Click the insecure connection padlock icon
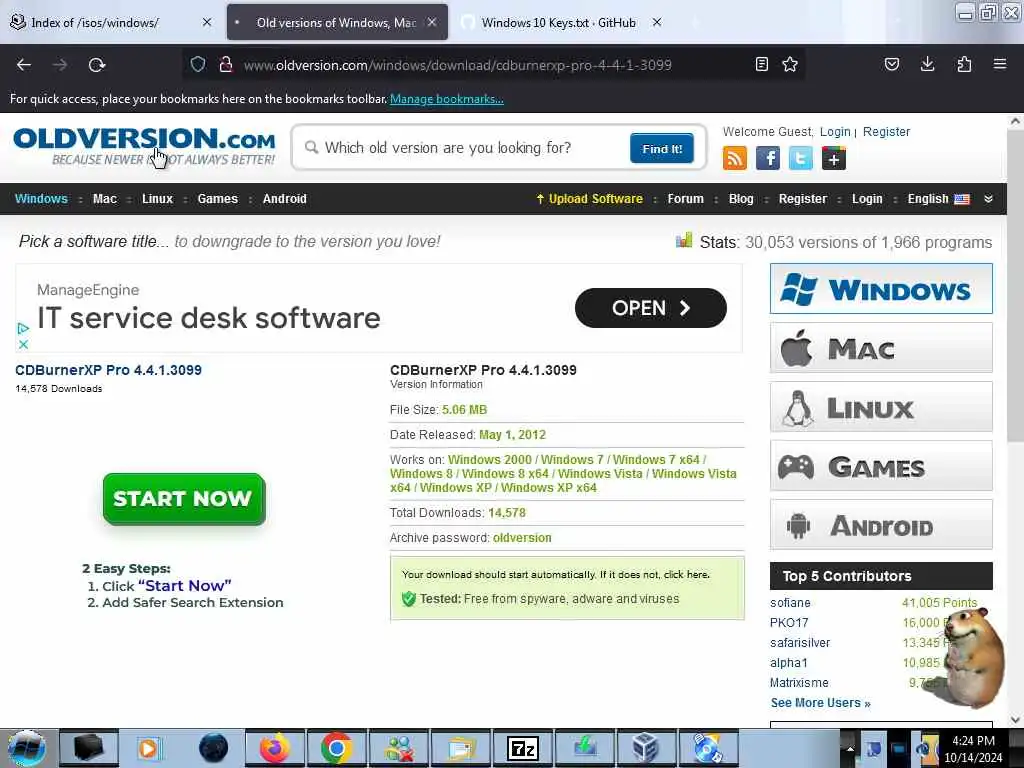 pyautogui.click(x=226, y=65)
